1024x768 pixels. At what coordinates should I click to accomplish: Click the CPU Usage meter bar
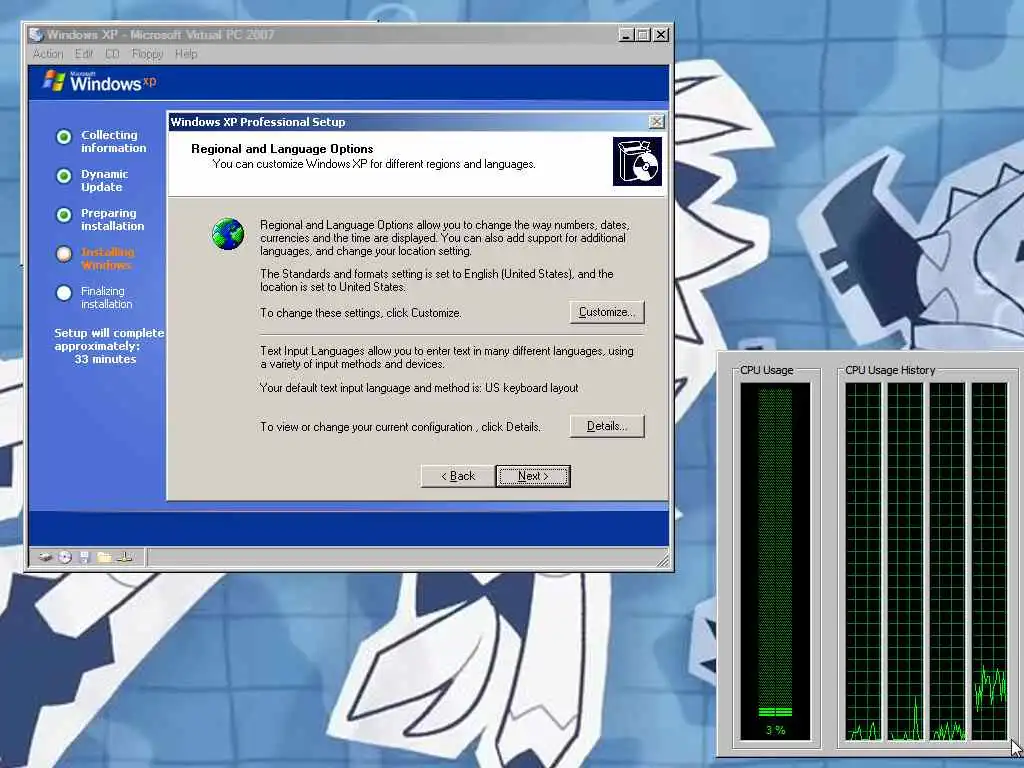pos(775,562)
